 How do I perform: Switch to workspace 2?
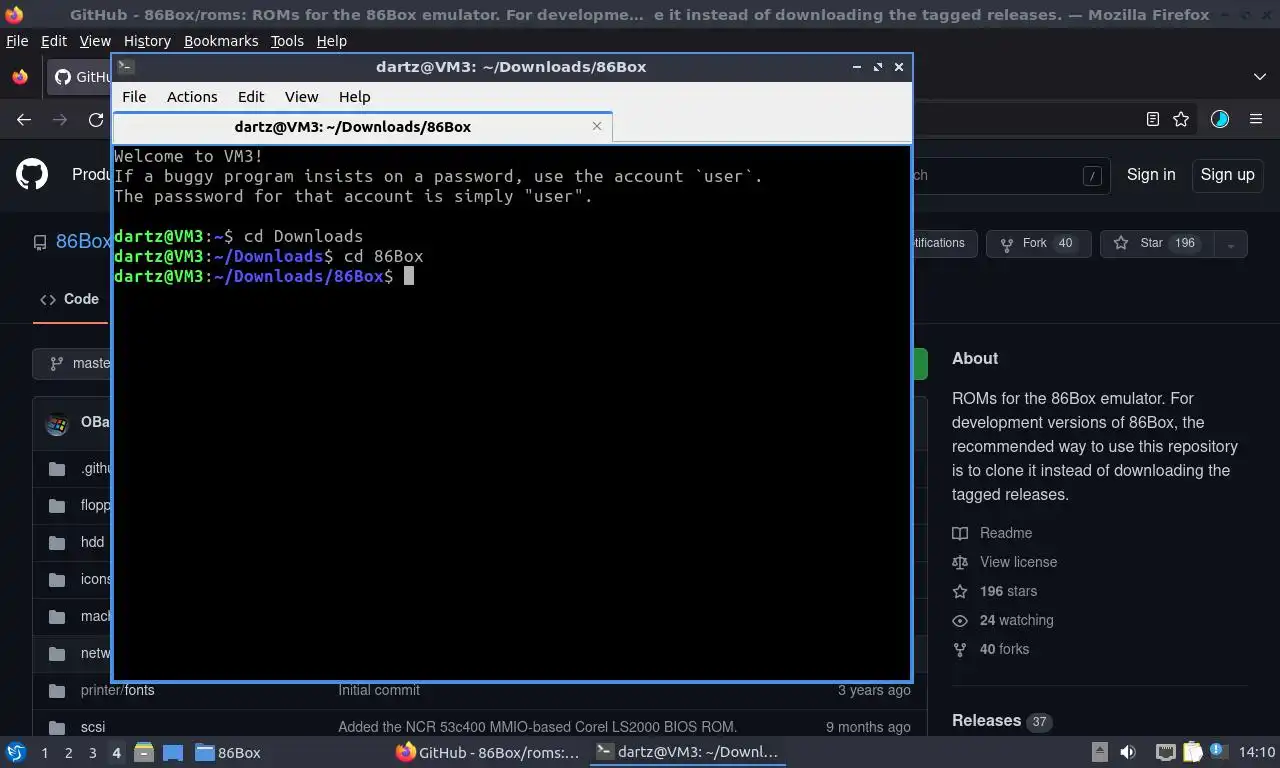tap(68, 753)
